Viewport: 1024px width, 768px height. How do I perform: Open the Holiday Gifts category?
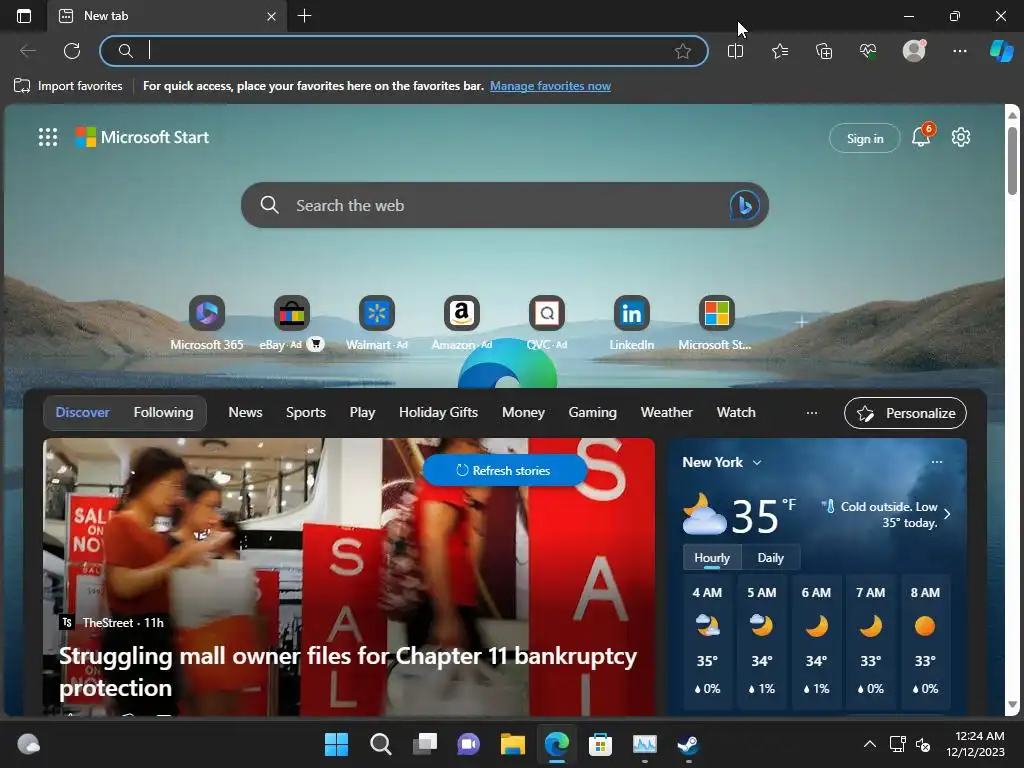point(438,412)
